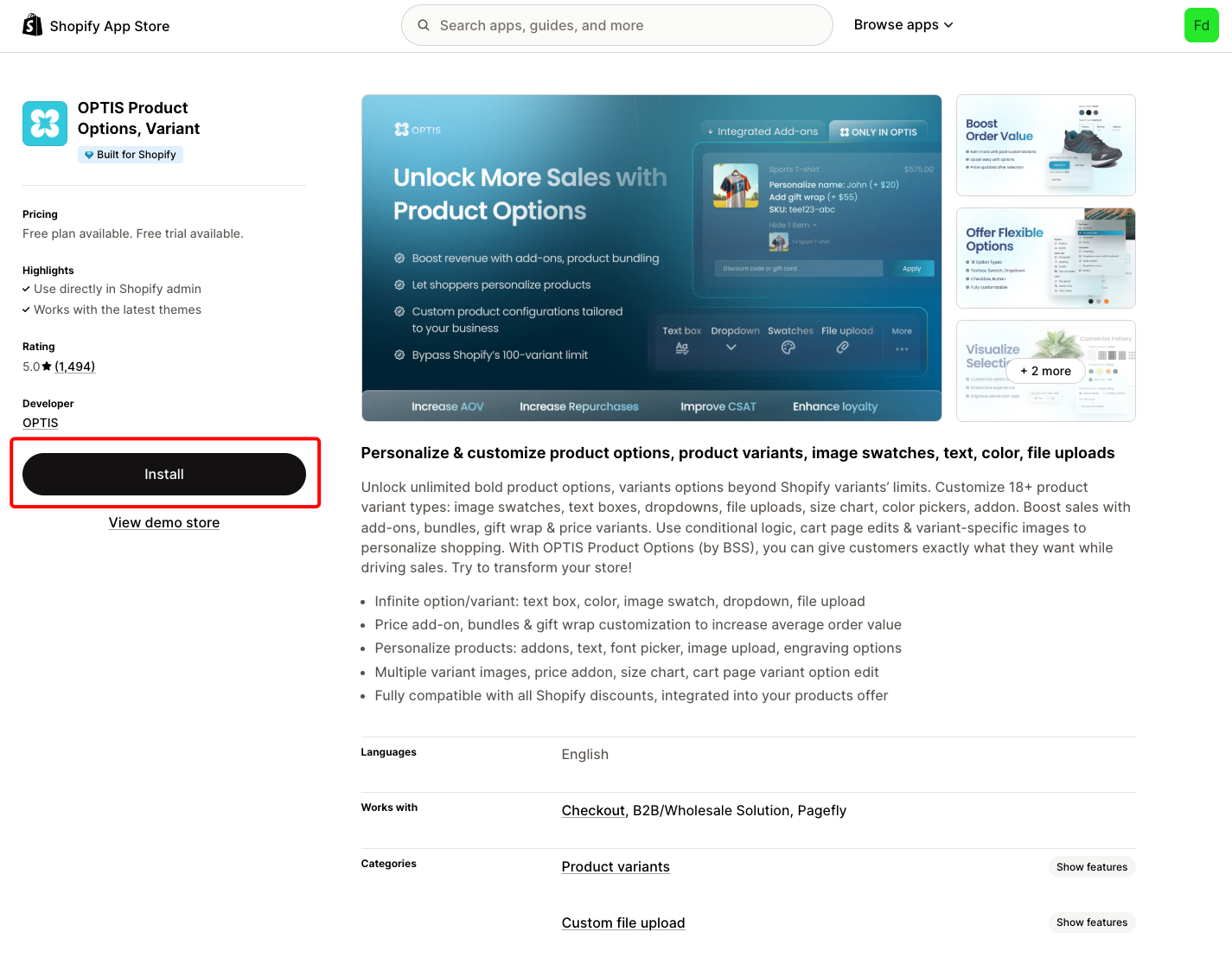This screenshot has width=1232, height=964.
Task: Click the rating star icon
Action: pyautogui.click(x=47, y=367)
